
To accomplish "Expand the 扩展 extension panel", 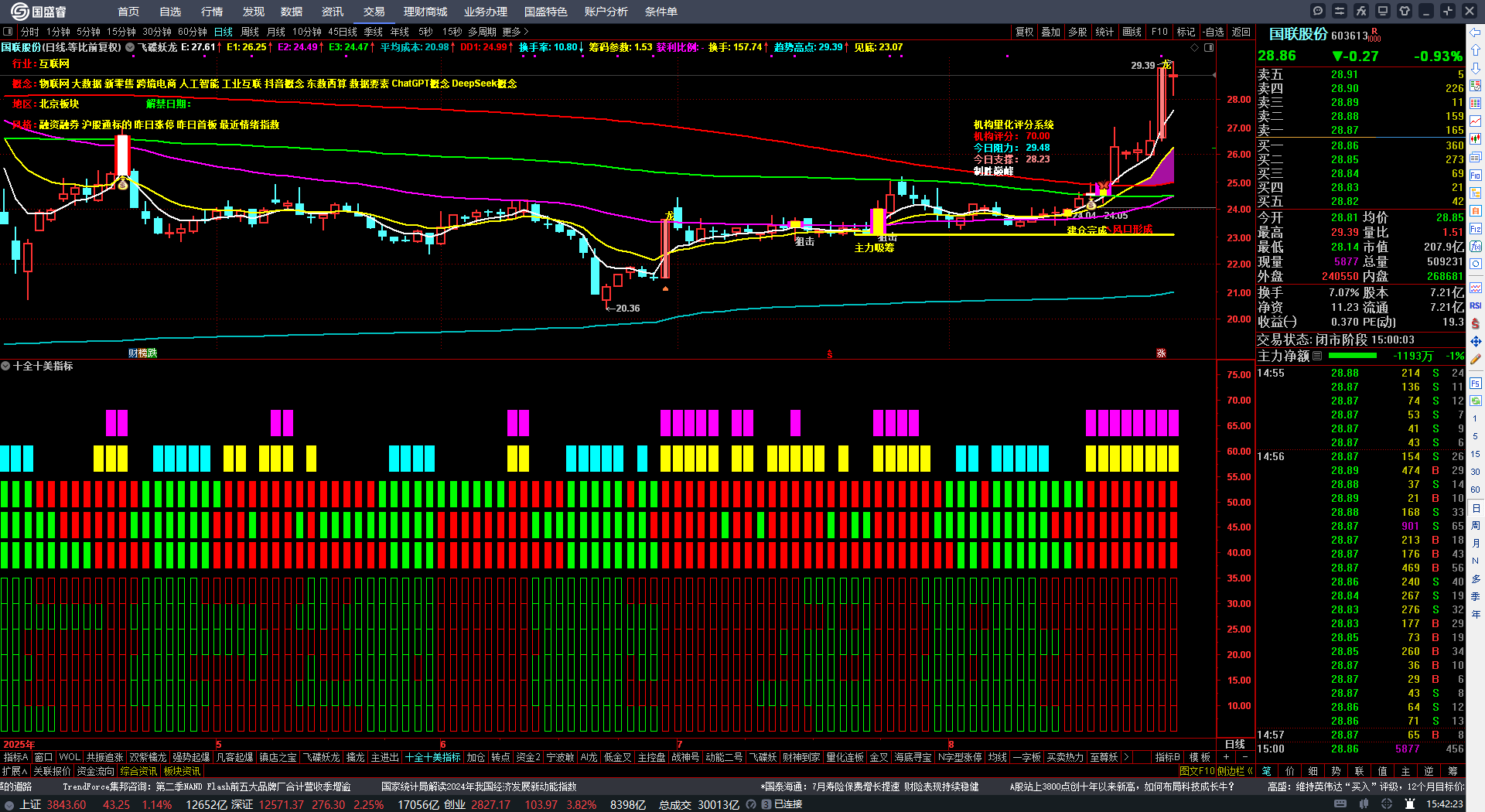I will coord(15,771).
